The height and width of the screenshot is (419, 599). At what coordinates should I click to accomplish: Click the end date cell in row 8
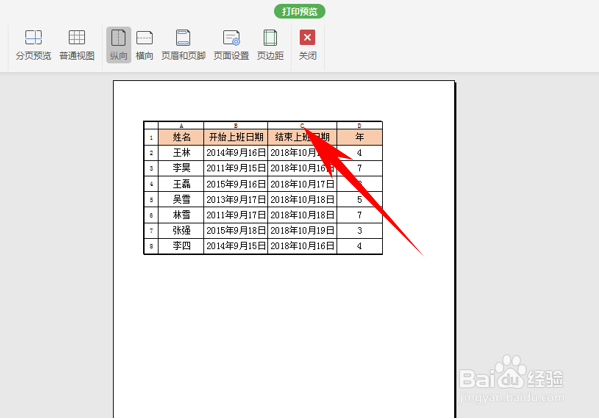[302, 246]
